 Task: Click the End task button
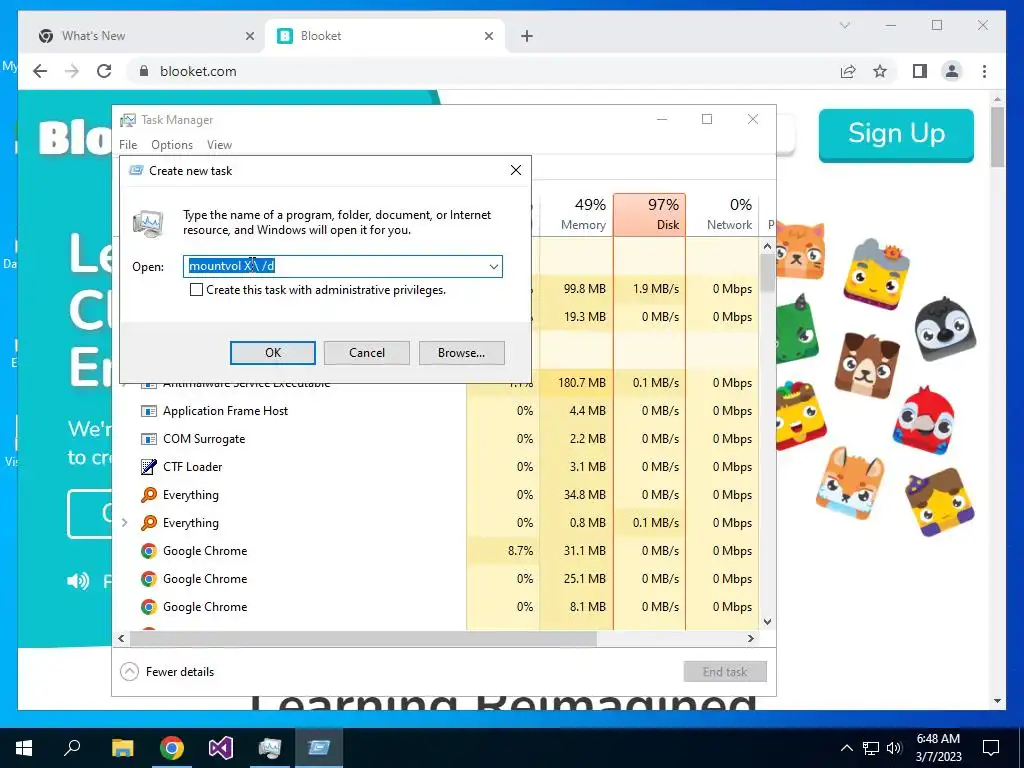click(x=725, y=672)
